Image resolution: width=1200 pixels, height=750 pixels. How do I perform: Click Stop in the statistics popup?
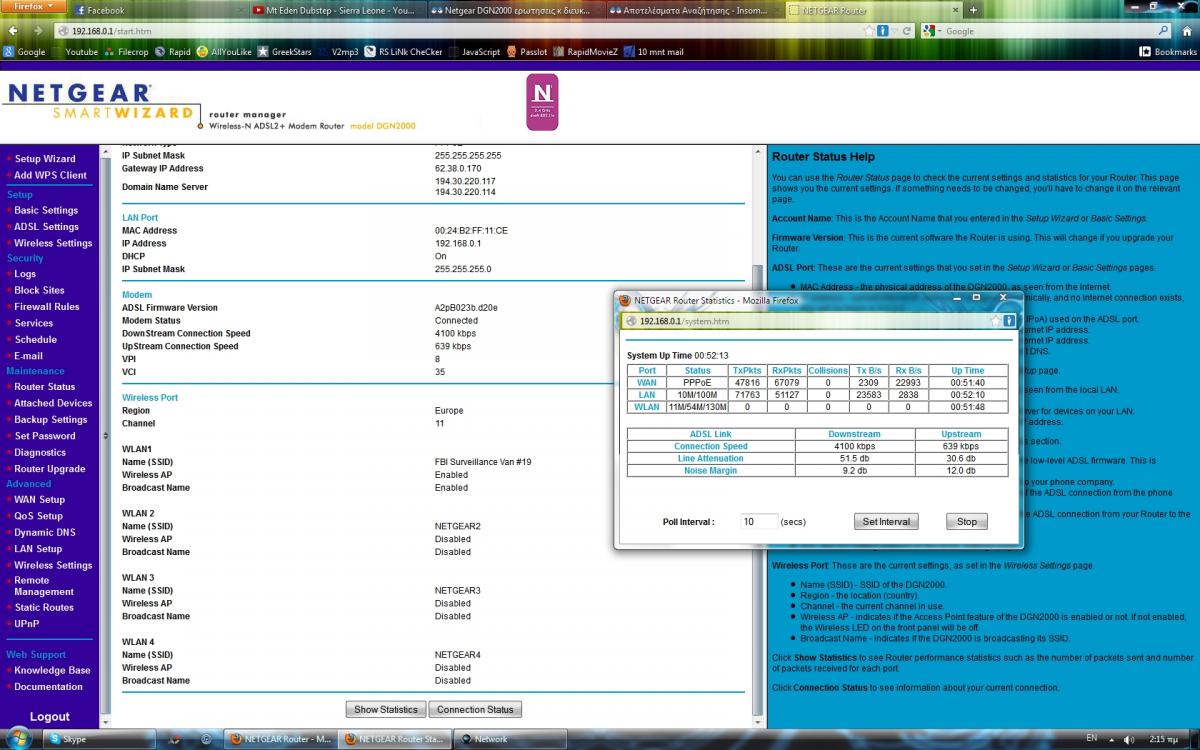point(967,522)
